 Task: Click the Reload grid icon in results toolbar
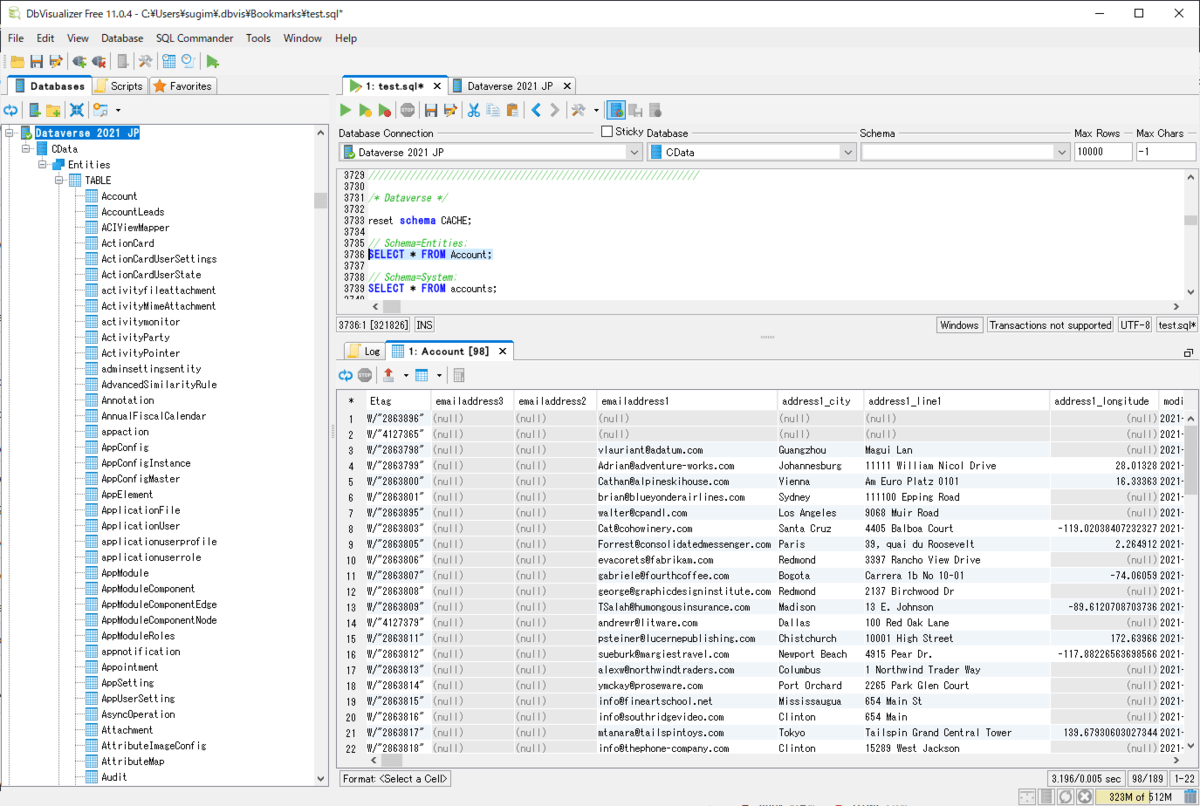[x=345, y=374]
